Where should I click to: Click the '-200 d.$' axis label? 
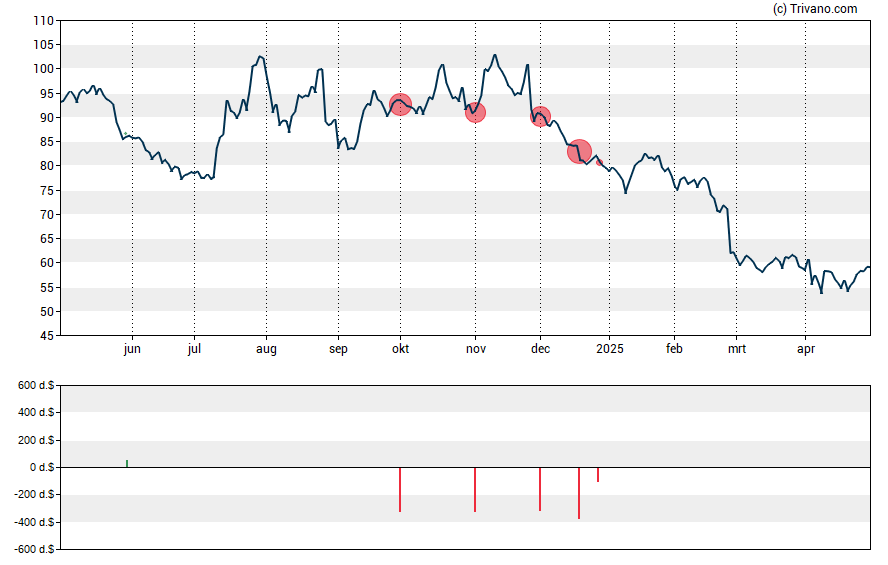point(35,495)
